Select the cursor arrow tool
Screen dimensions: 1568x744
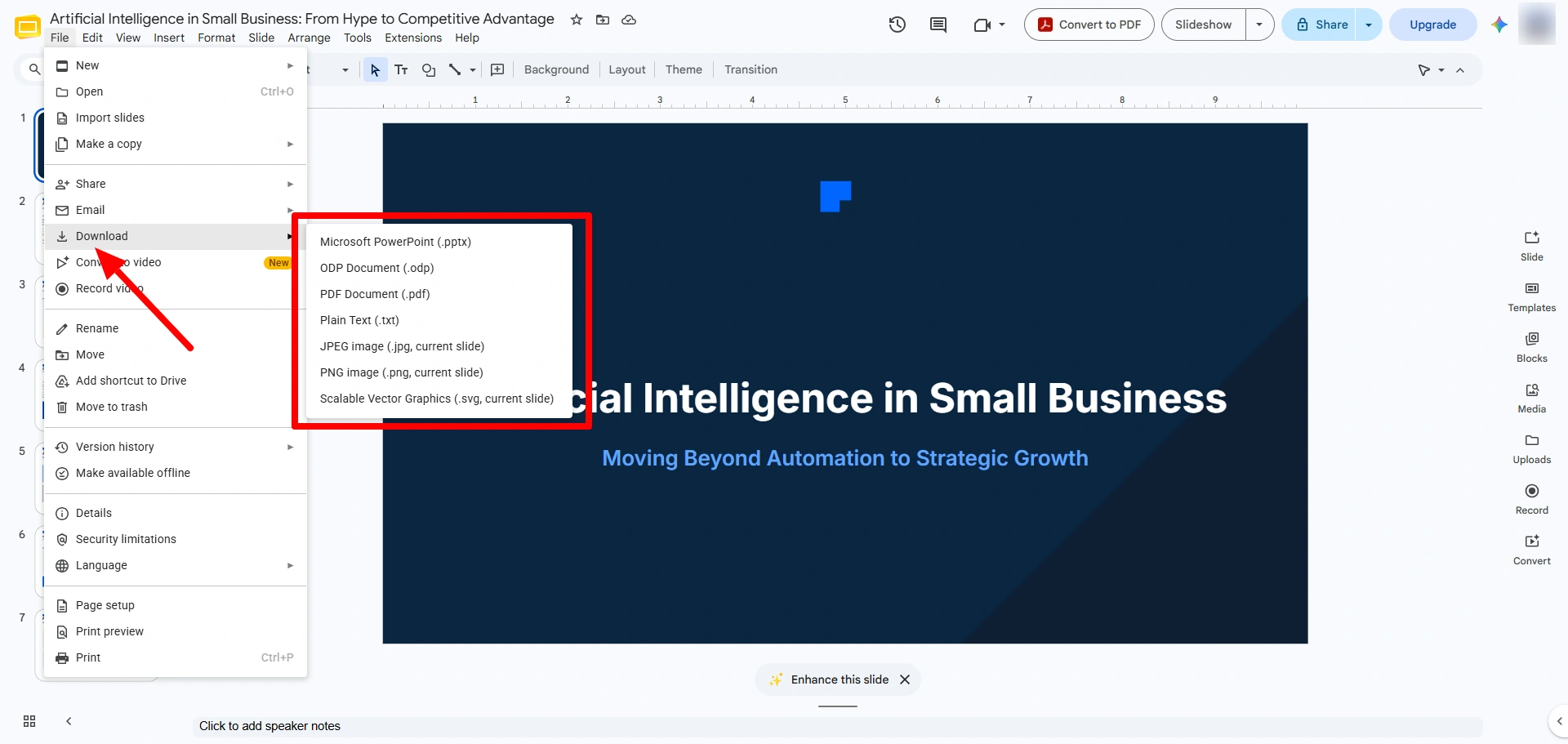[375, 69]
